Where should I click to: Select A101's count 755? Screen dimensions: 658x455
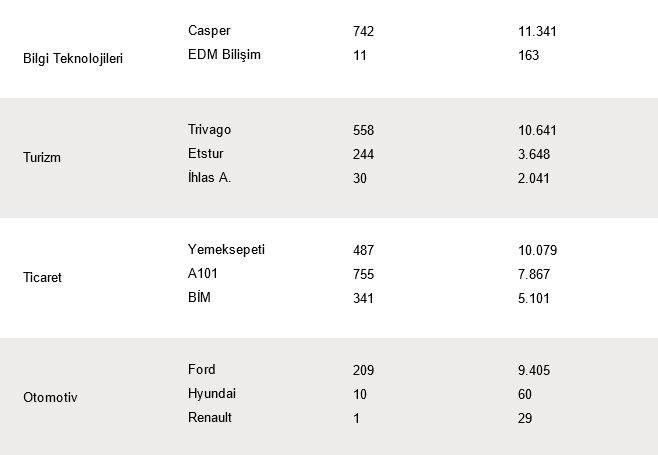click(363, 275)
